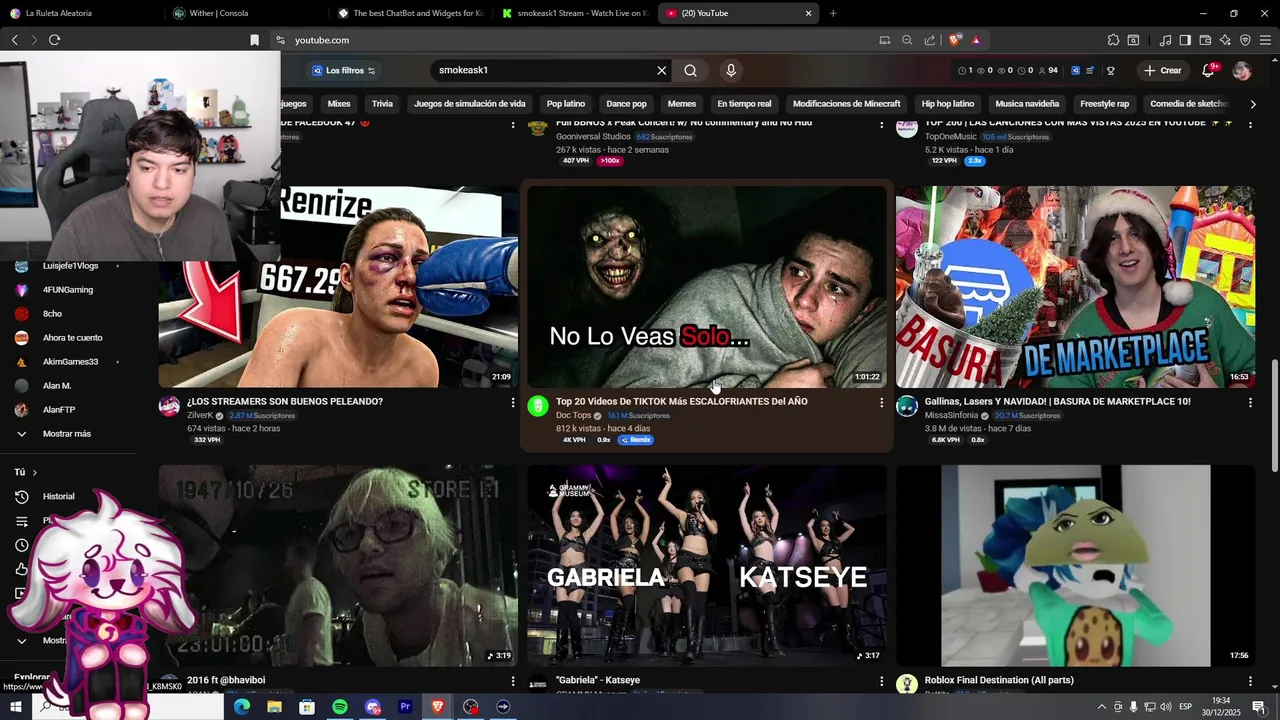Click the YouTube search magnifier button
1280x720 pixels.
point(690,70)
